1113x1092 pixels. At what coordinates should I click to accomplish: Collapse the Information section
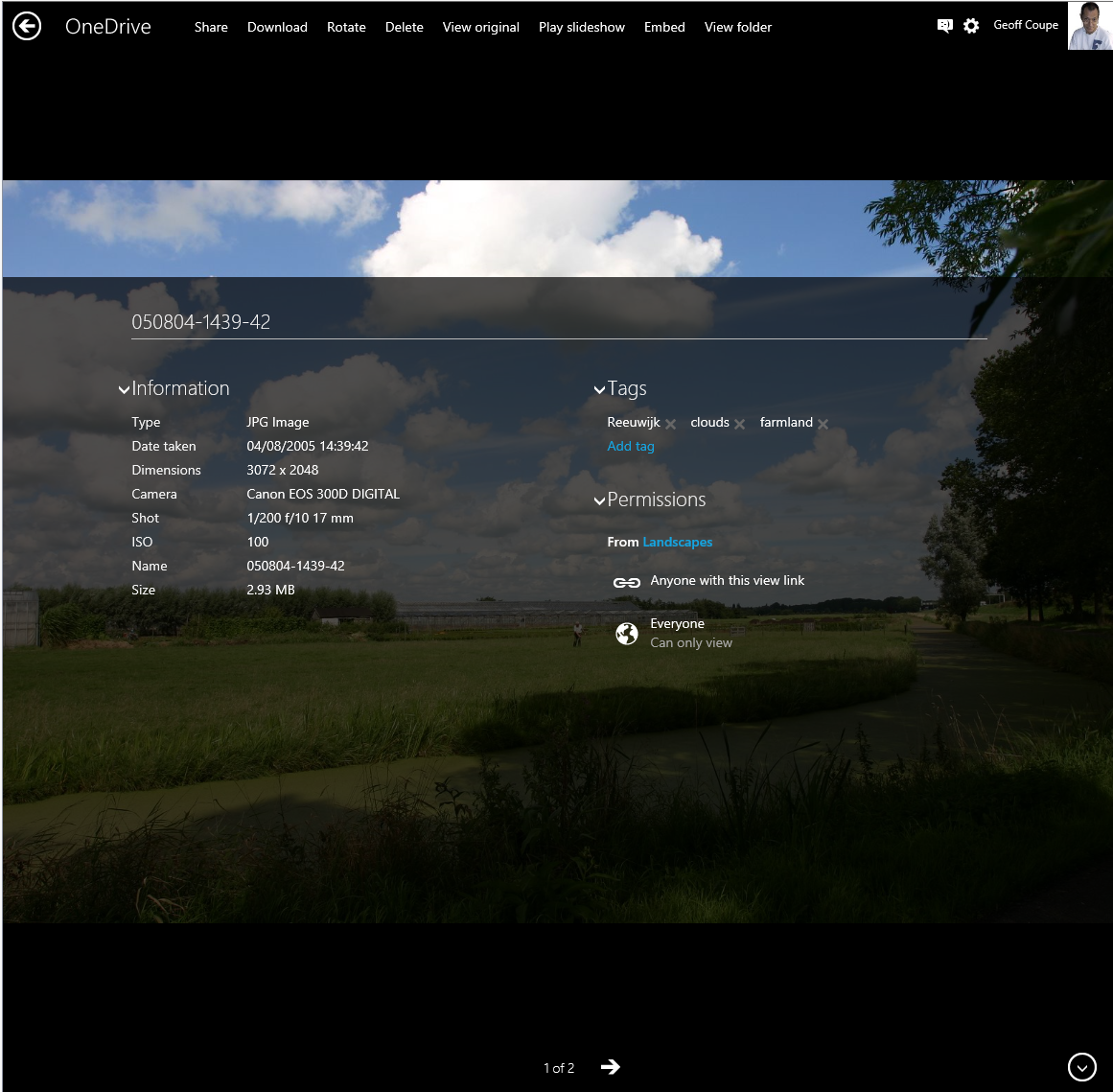(124, 389)
